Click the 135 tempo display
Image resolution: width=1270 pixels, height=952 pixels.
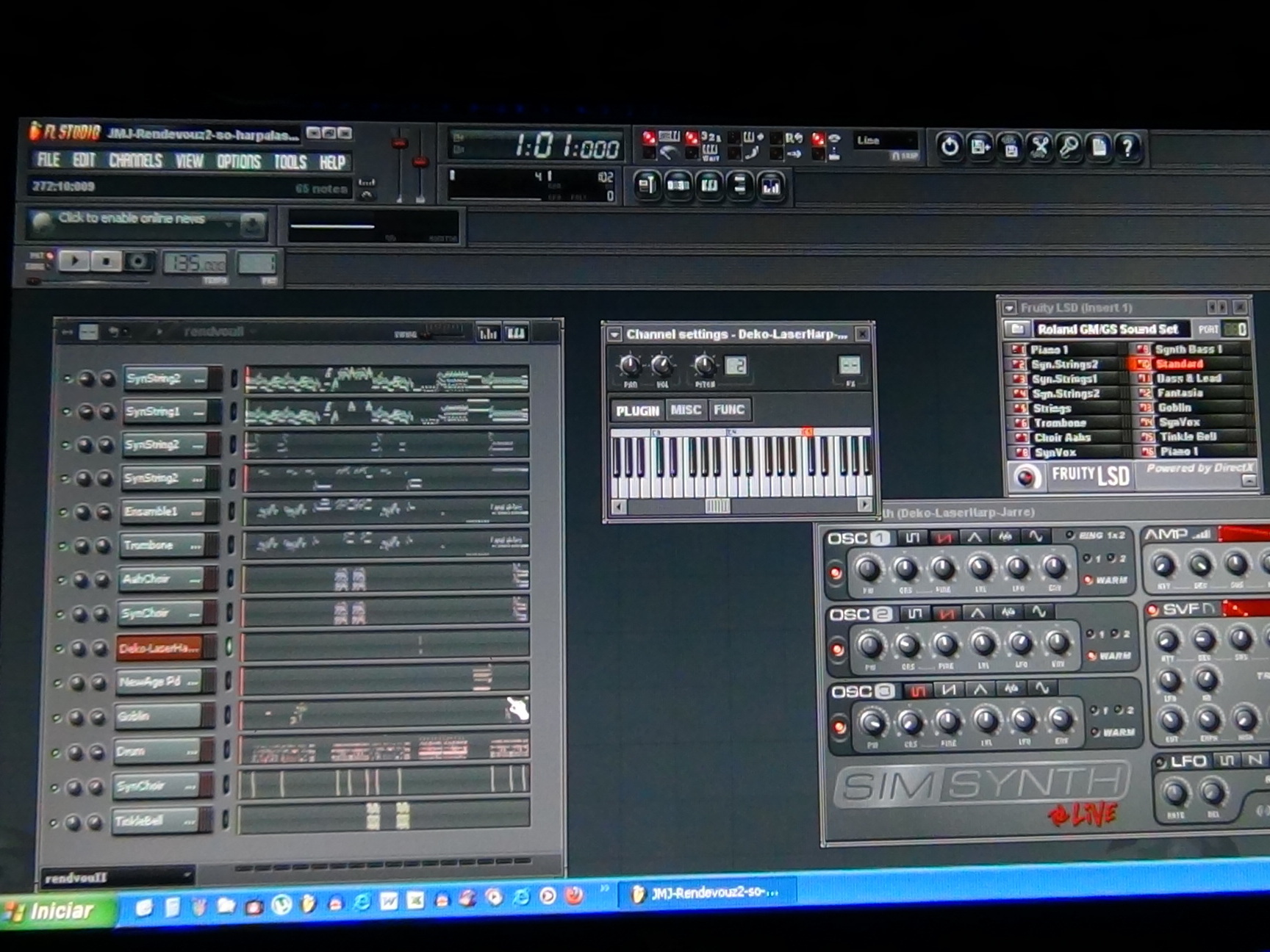194,263
